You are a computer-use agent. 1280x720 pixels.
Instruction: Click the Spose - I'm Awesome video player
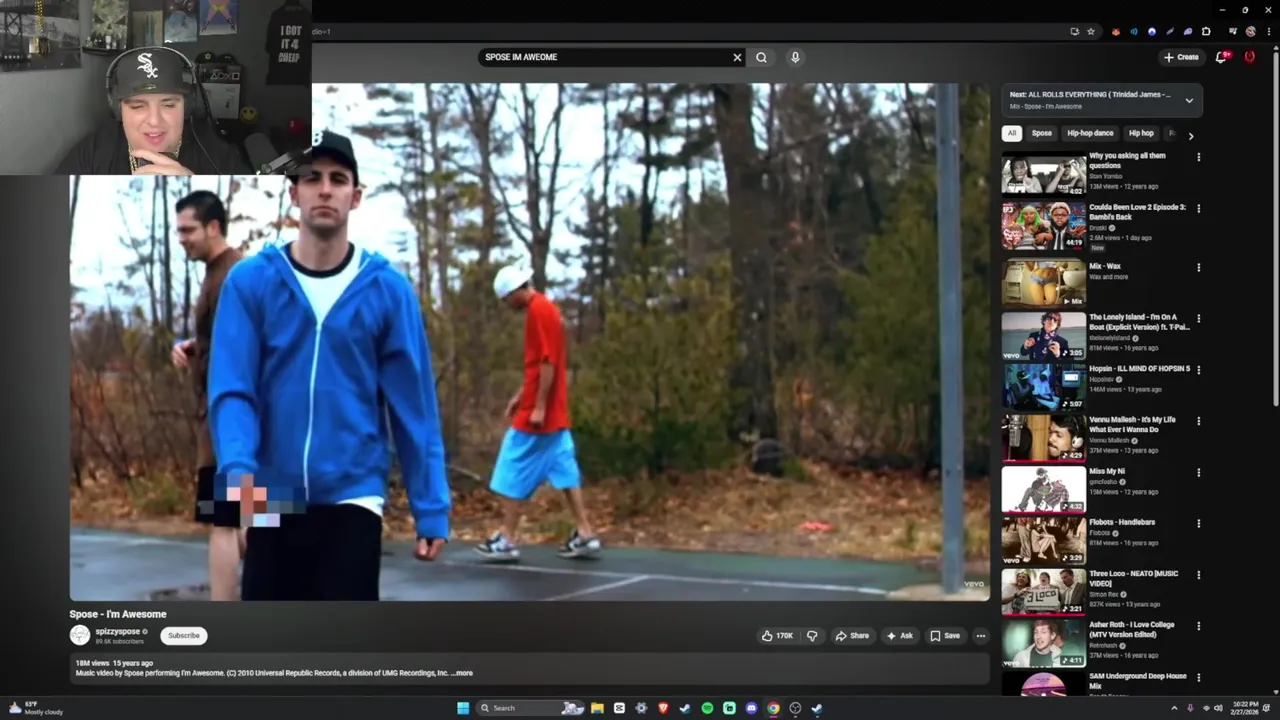[x=530, y=342]
